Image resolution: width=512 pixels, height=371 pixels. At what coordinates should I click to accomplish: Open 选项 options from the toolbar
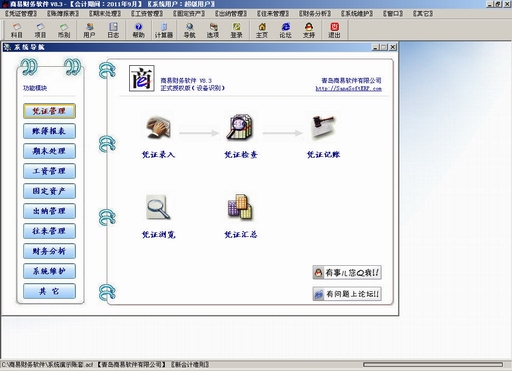[x=213, y=30]
